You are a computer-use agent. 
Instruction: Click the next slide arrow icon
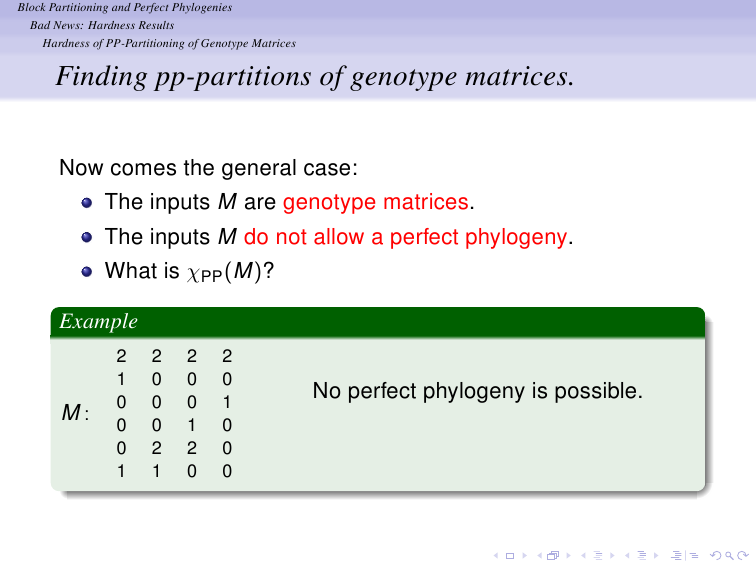[525, 555]
